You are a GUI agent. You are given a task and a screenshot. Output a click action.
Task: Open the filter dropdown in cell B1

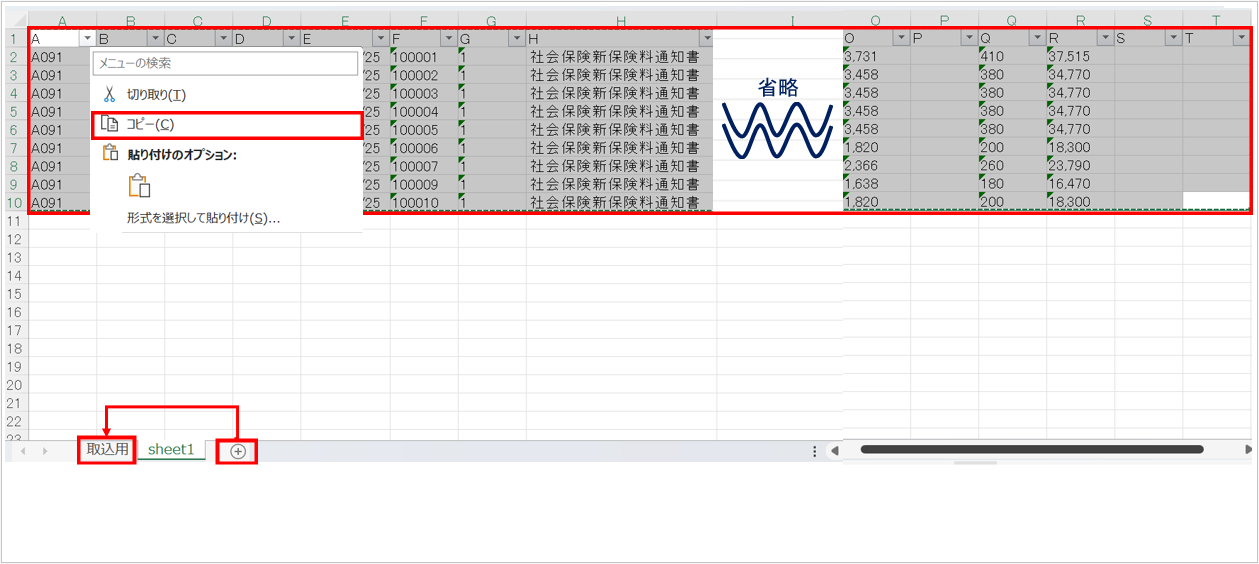coord(154,38)
